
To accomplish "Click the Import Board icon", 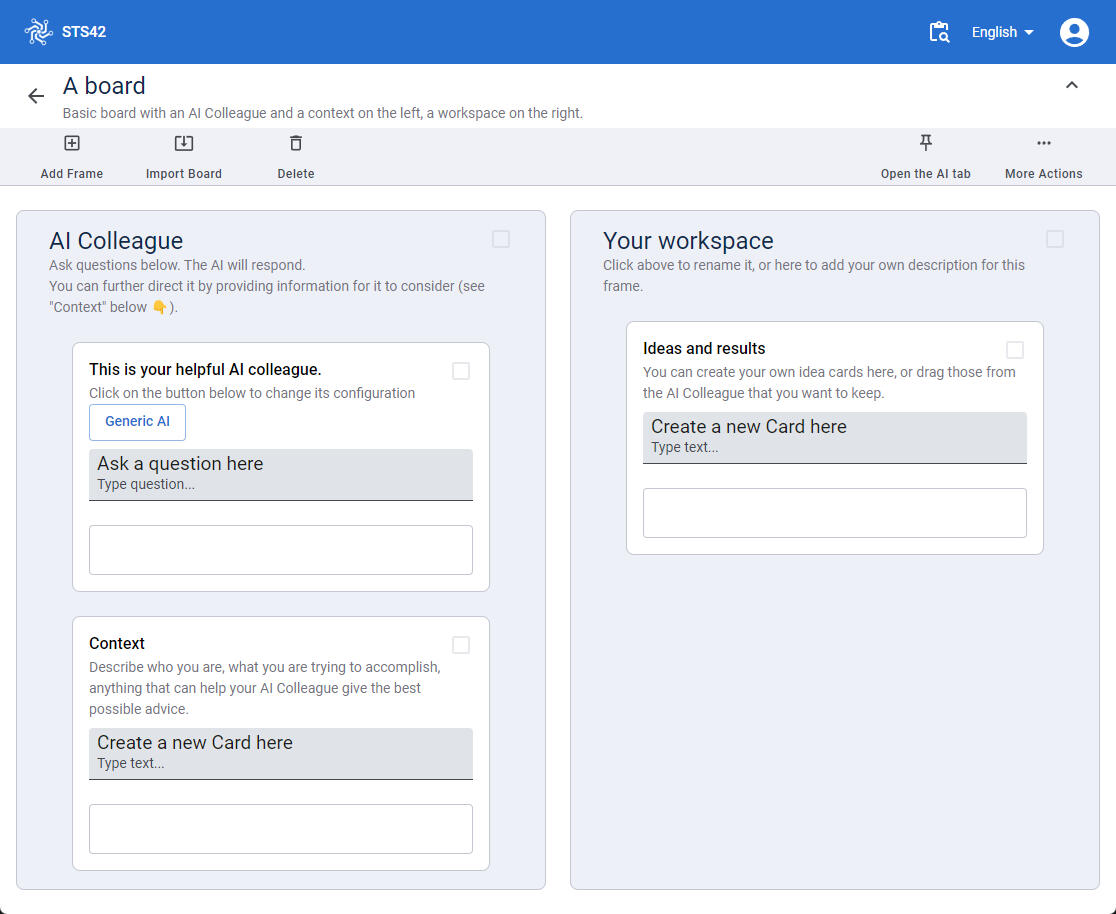I will tap(184, 144).
